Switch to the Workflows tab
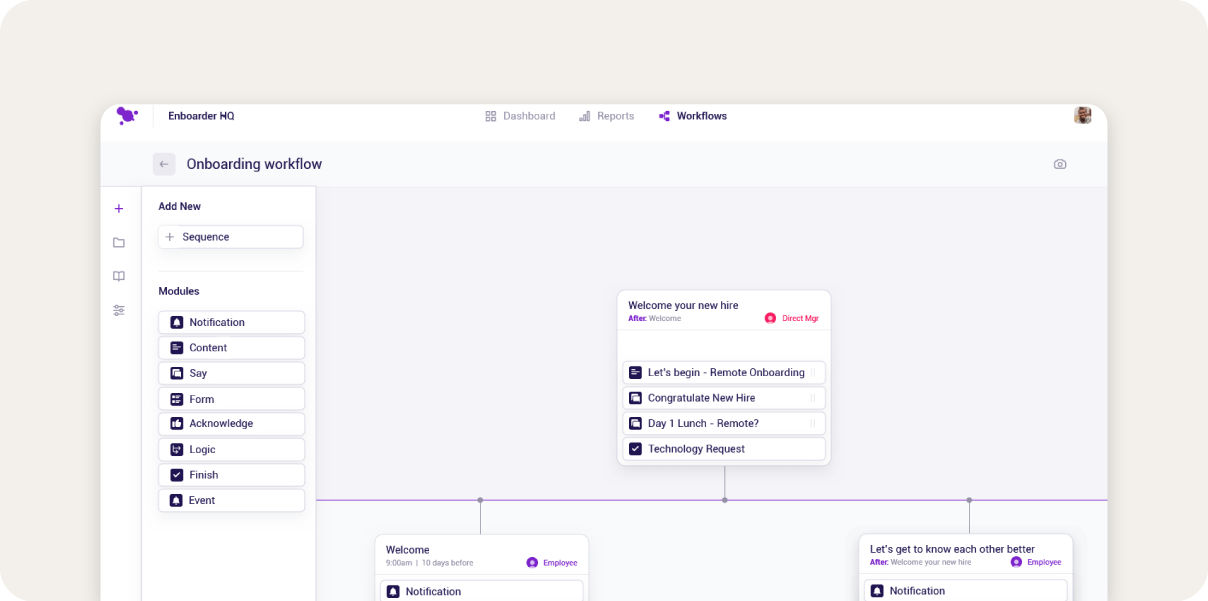This screenshot has width=1208, height=601. 692,116
